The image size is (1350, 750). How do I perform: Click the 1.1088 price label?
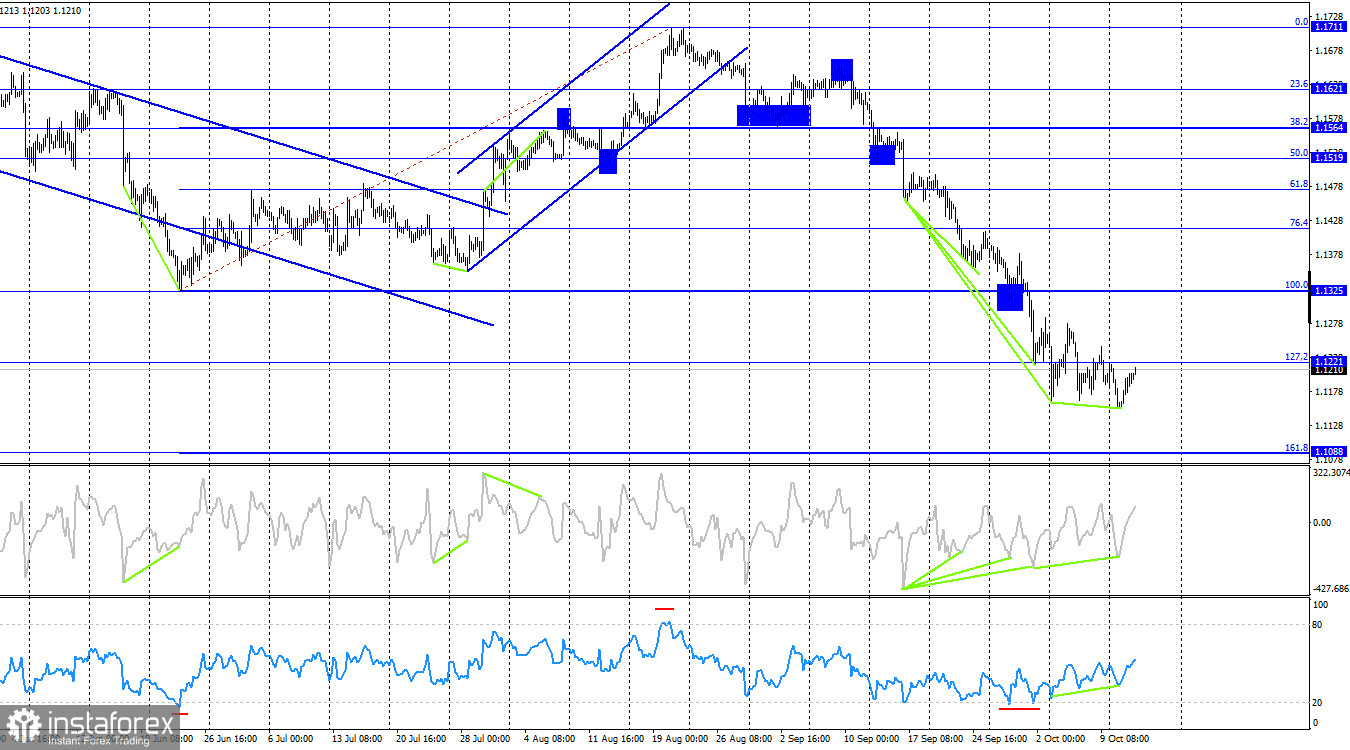pos(1329,452)
